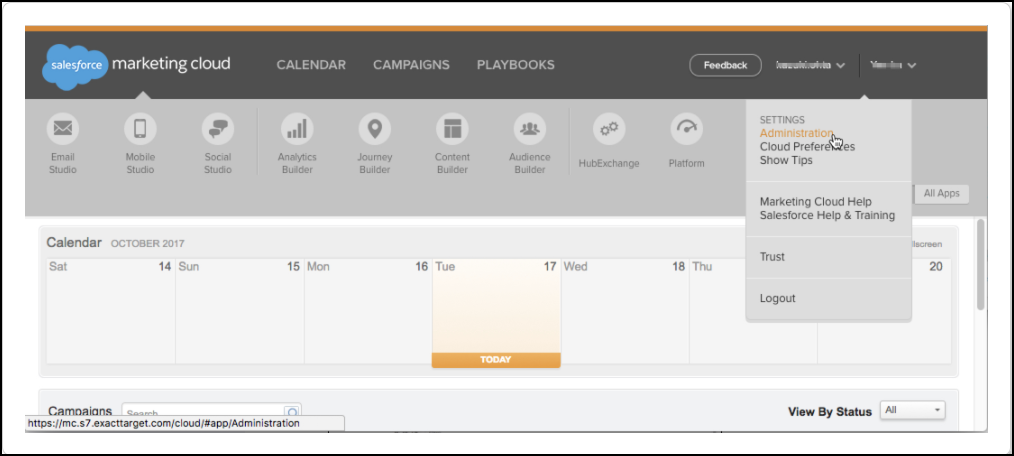Open Audience Builder icon
The width and height of the screenshot is (1014, 456).
(x=530, y=129)
